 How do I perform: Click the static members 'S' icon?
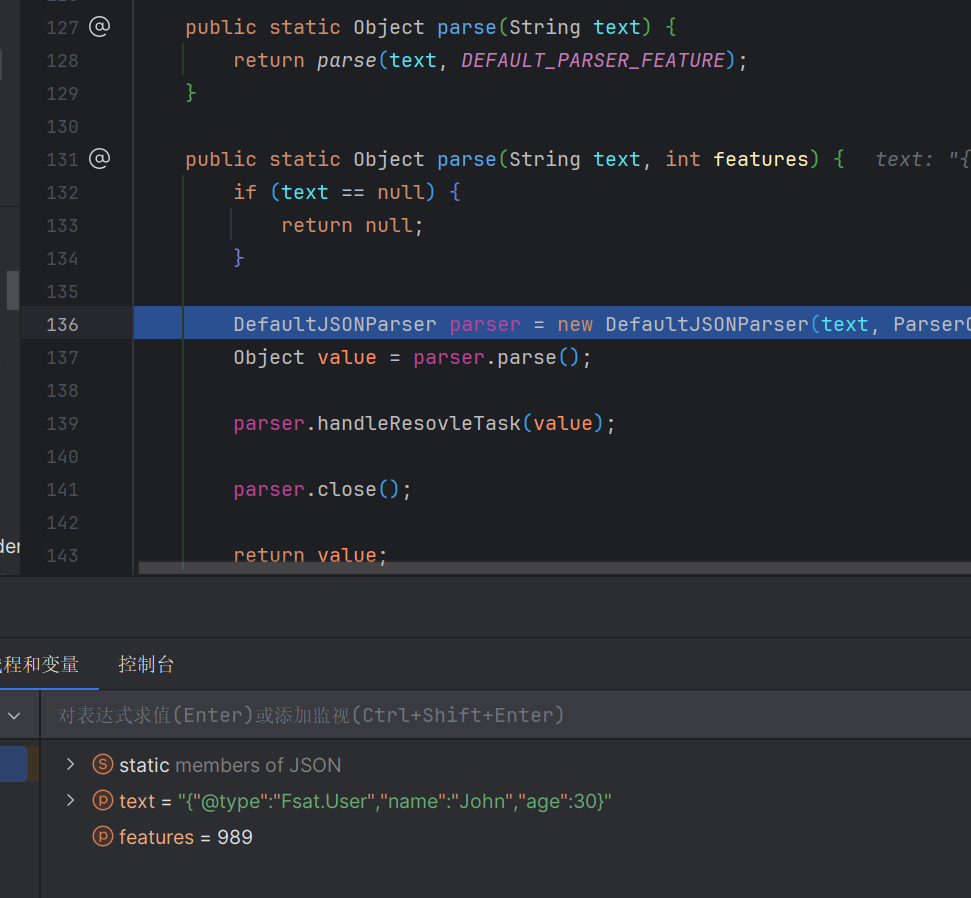tap(102, 765)
